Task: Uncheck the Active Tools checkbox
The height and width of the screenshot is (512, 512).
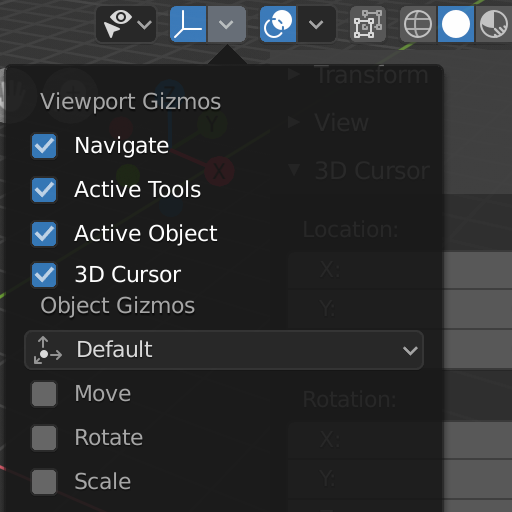Action: click(x=44, y=190)
